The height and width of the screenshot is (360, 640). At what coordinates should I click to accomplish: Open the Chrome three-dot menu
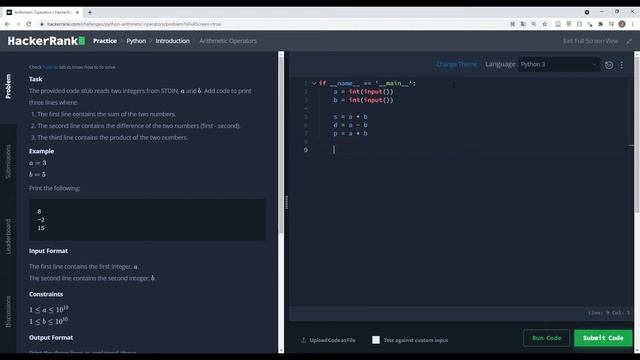pyautogui.click(x=633, y=24)
